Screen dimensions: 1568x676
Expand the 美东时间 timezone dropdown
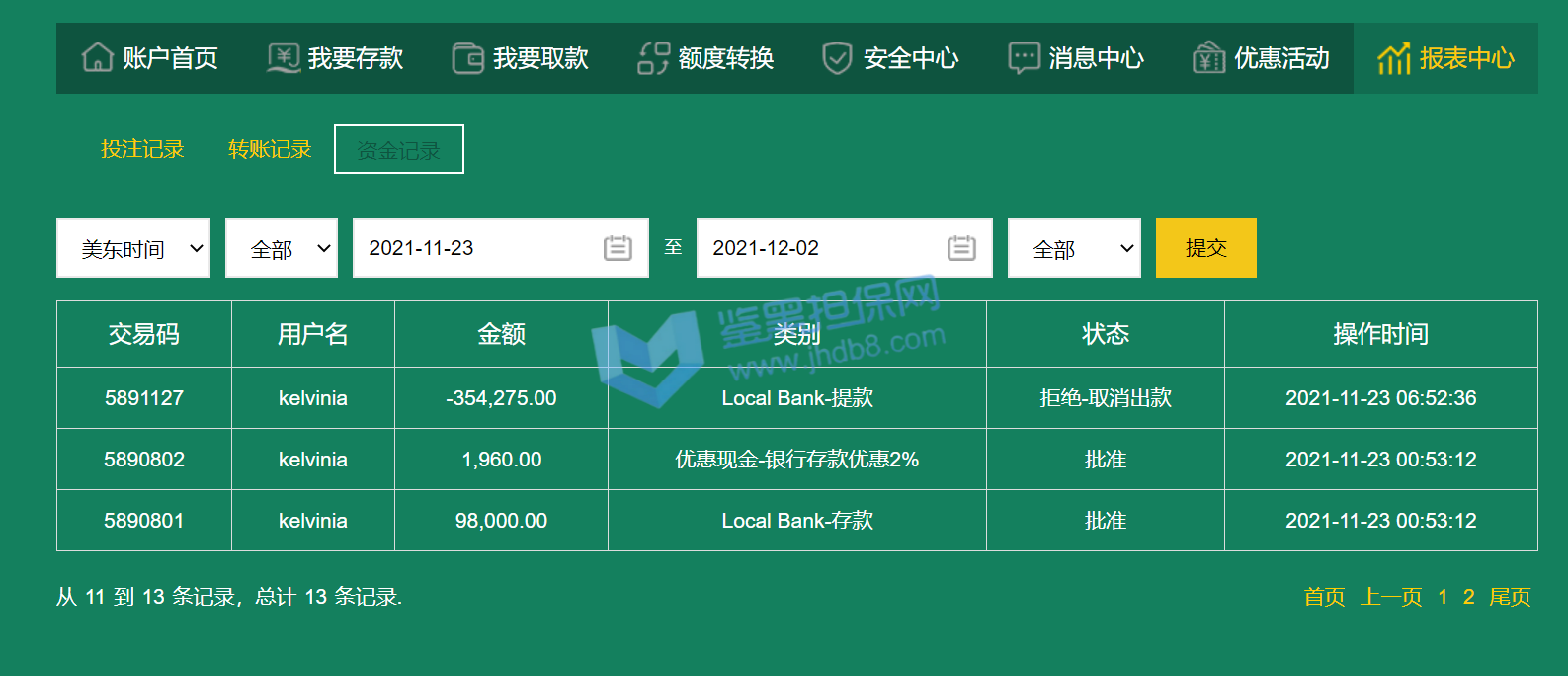133,248
